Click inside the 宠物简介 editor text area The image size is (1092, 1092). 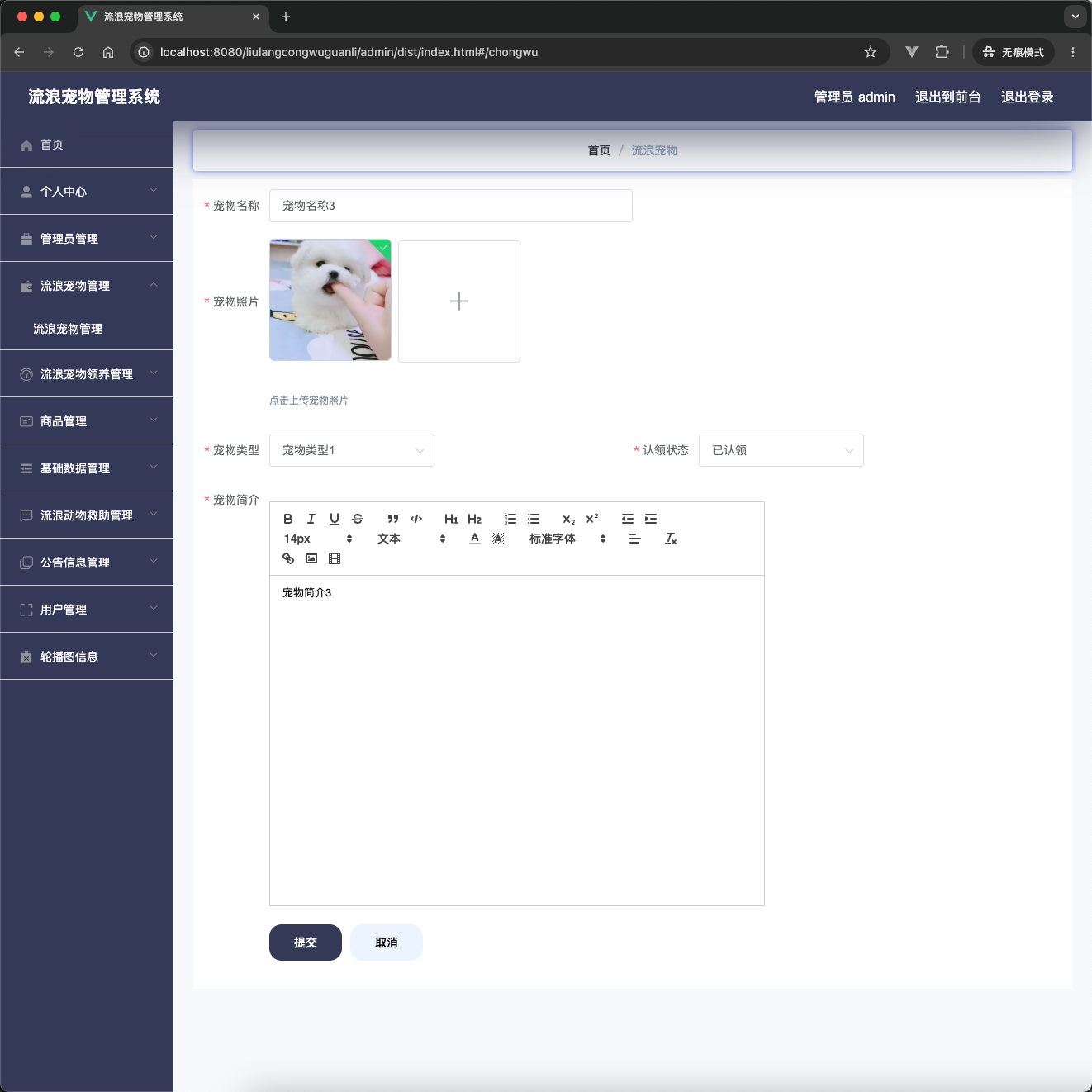517,740
